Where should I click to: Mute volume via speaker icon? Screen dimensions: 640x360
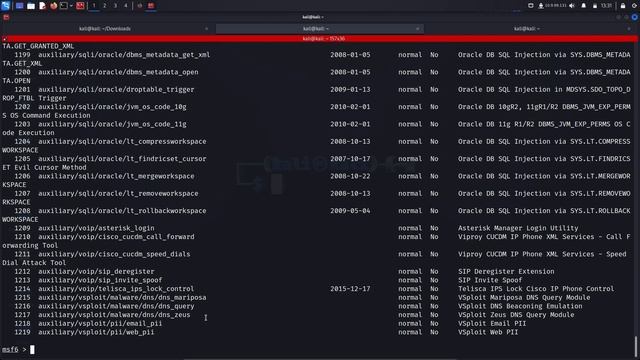coord(572,6)
